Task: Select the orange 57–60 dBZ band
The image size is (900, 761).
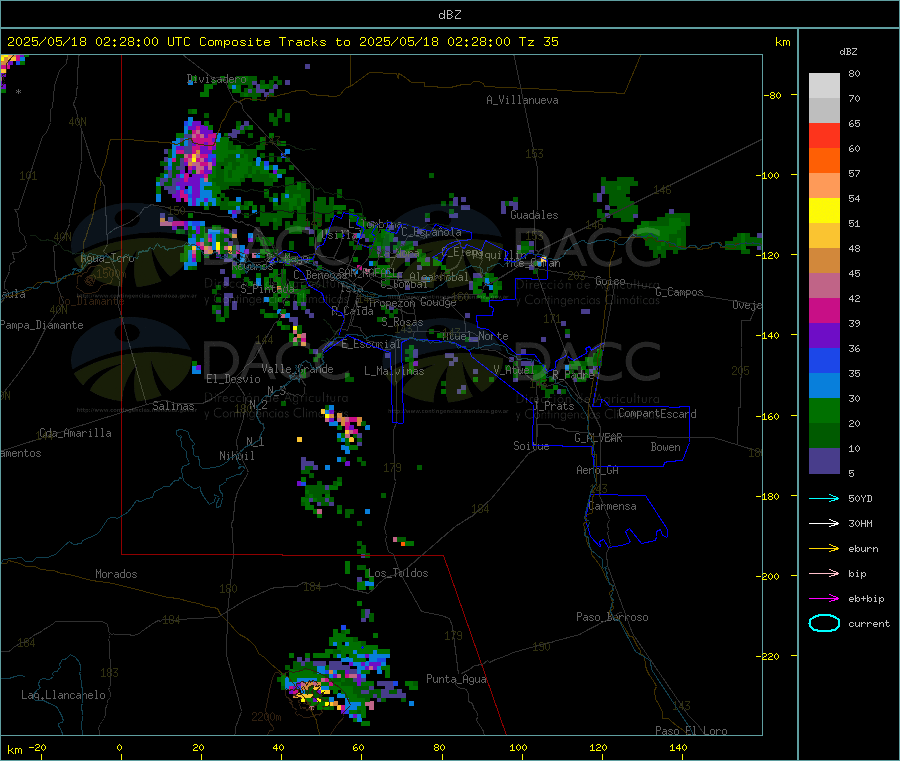Action: pos(824,161)
